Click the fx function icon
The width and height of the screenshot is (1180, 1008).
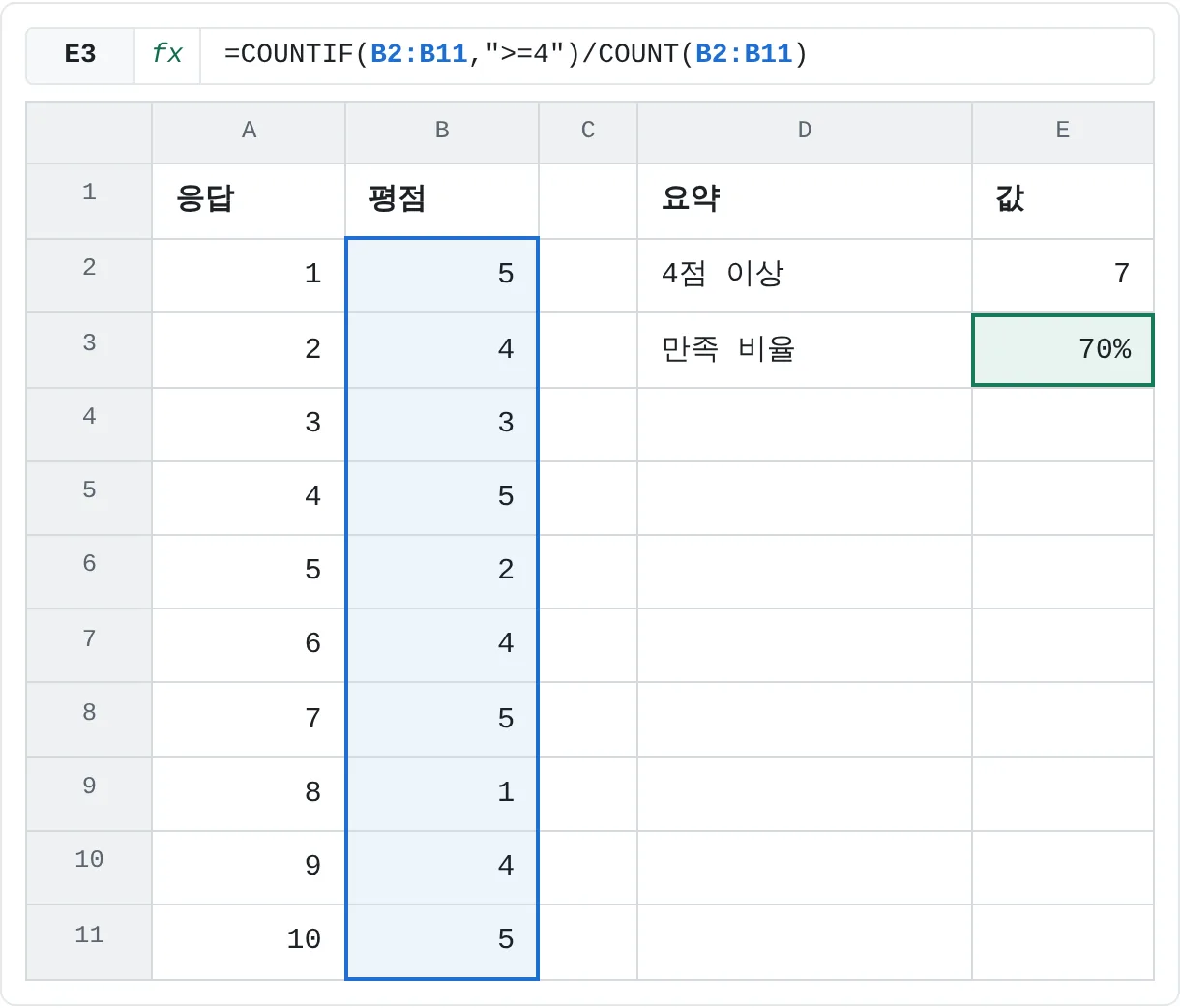167,54
